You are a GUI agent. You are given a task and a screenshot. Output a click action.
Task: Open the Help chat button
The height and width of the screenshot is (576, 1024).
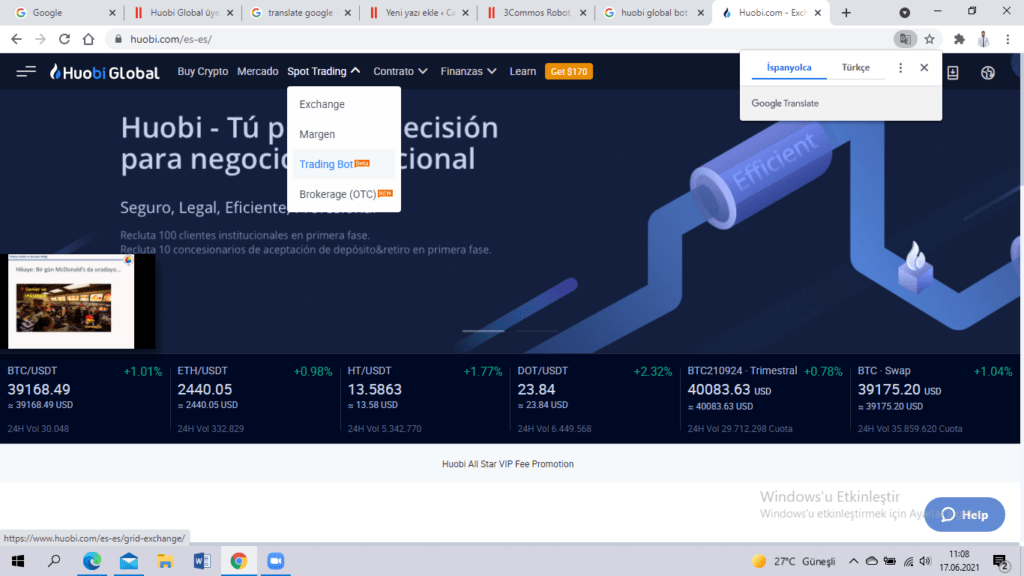point(965,515)
